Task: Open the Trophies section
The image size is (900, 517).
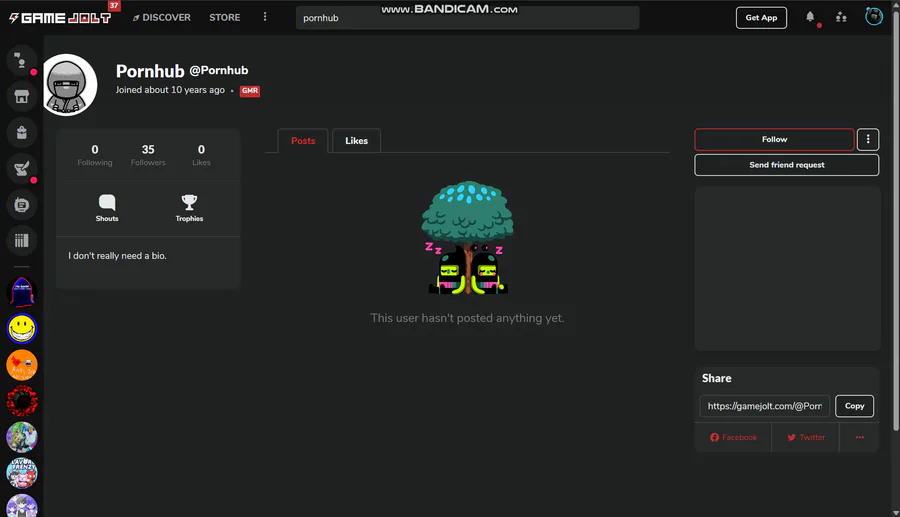Action: pos(189,208)
